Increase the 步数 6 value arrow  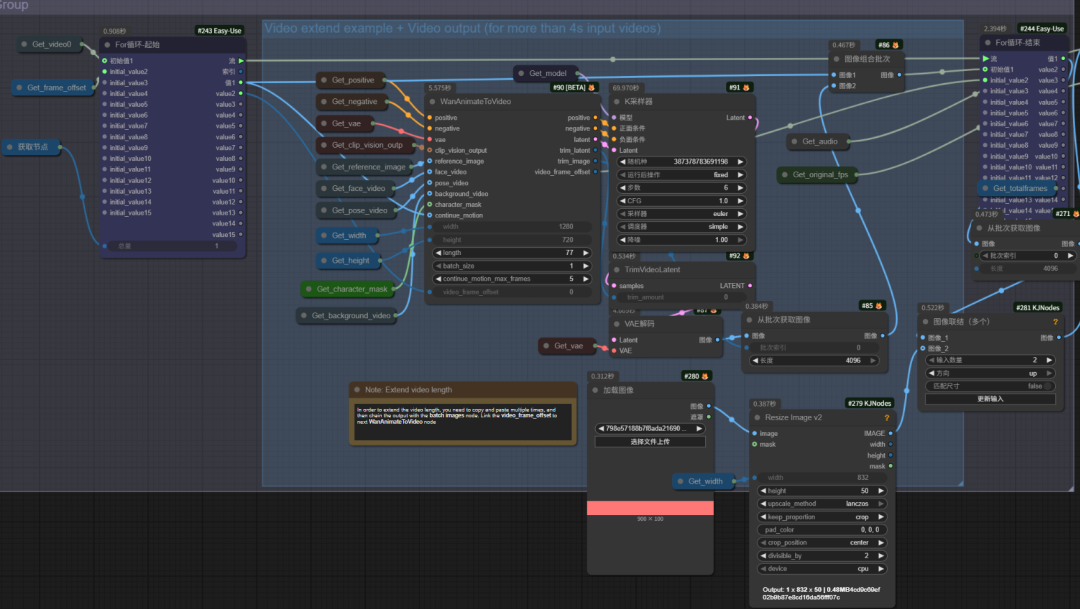[x=740, y=188]
